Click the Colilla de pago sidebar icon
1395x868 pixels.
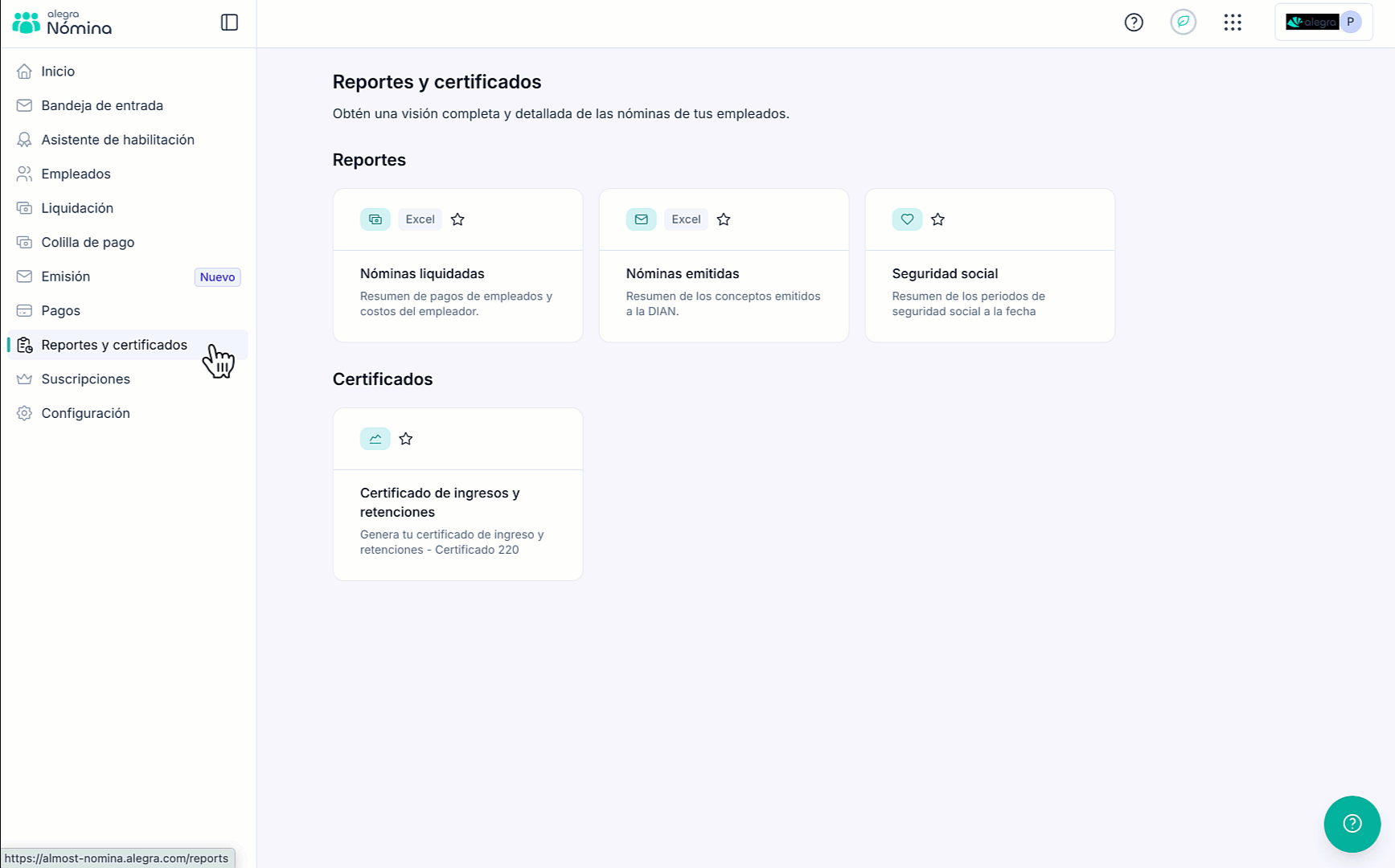pyautogui.click(x=24, y=242)
